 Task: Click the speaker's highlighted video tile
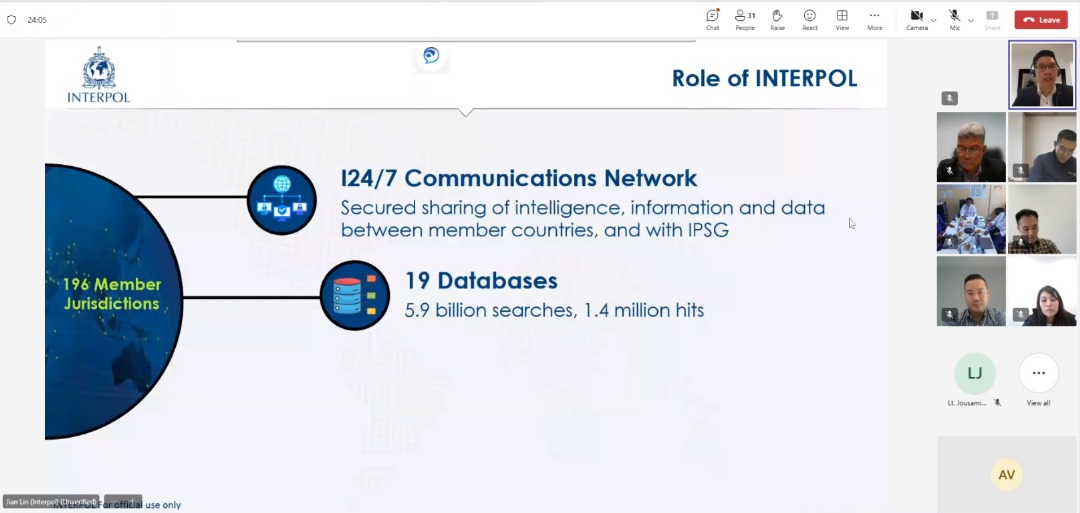1042,75
